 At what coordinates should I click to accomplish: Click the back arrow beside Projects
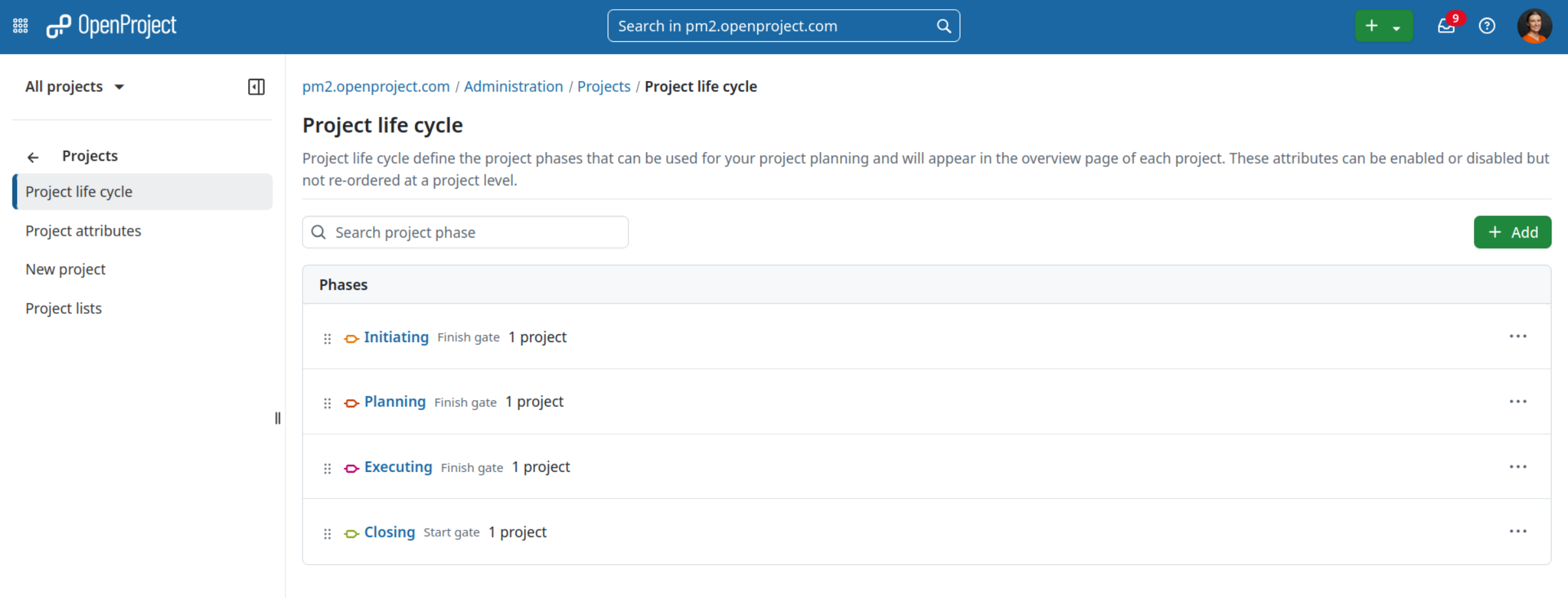pos(33,157)
